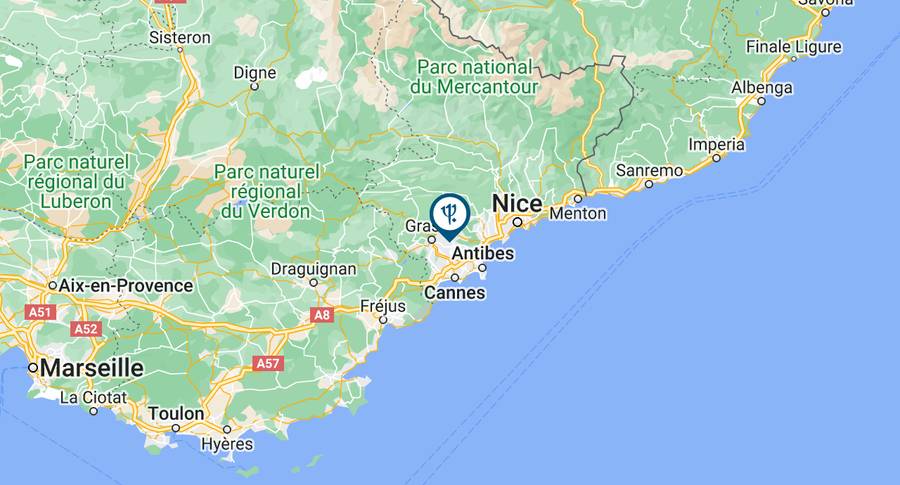Click the A52 highway shield
Screen dimensions: 900x485
click(x=87, y=329)
